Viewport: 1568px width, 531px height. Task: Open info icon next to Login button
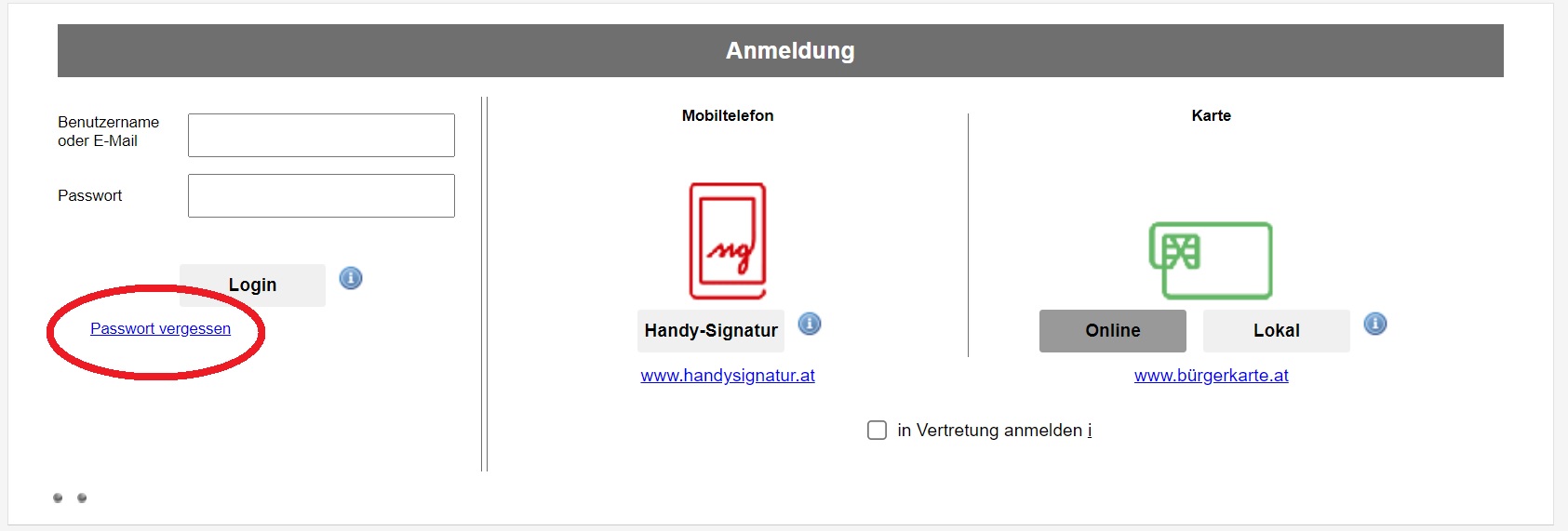pyautogui.click(x=351, y=278)
